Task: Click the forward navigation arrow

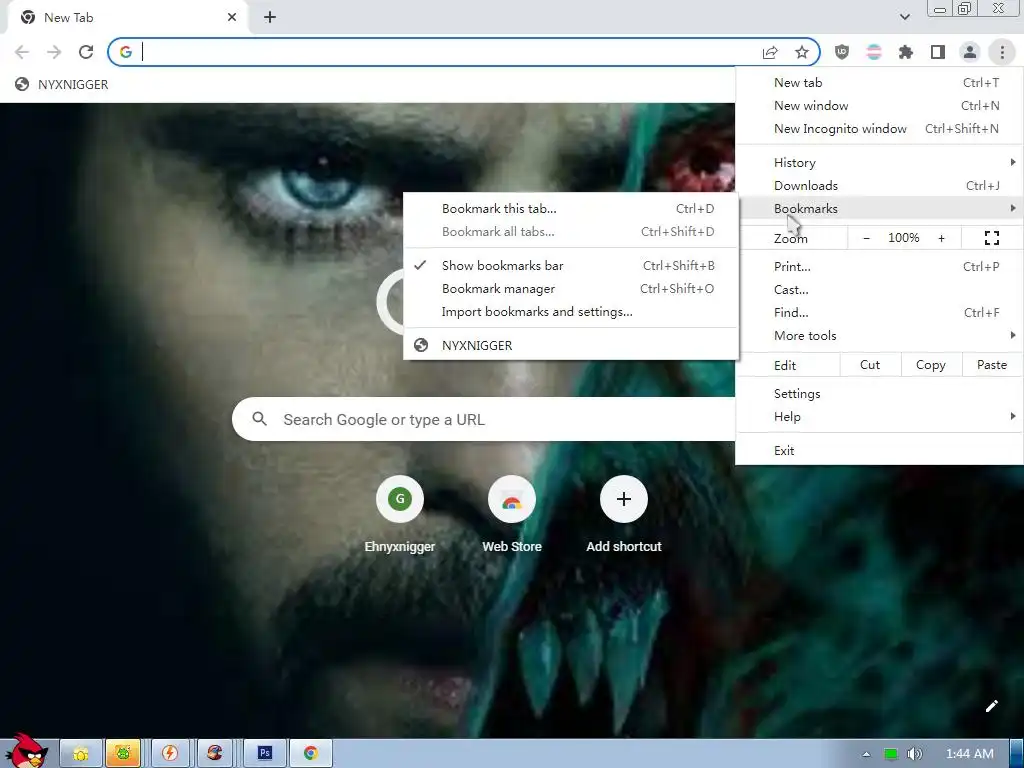Action: [54, 52]
